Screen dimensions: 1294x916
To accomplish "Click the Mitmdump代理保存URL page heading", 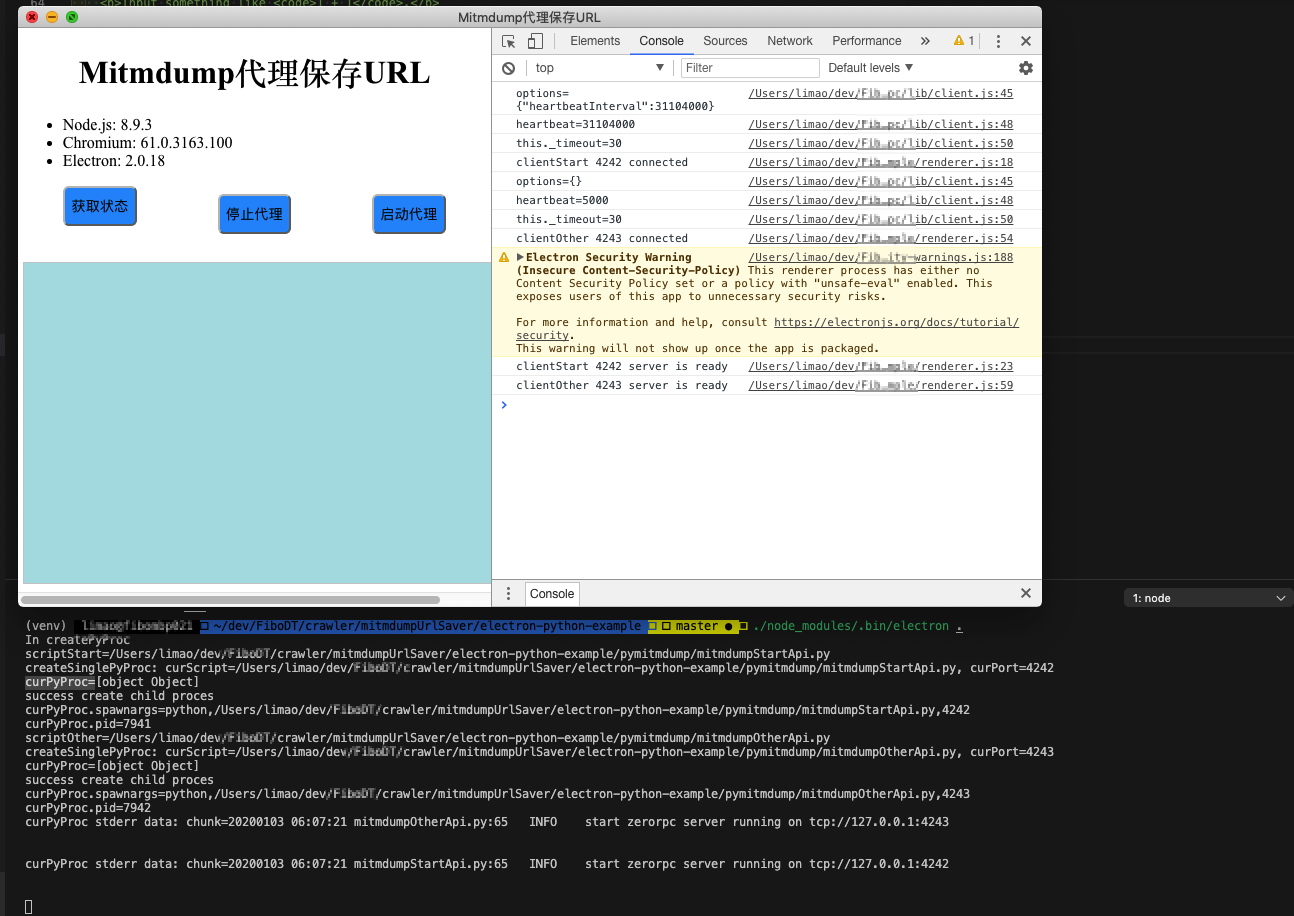I will (x=254, y=73).
